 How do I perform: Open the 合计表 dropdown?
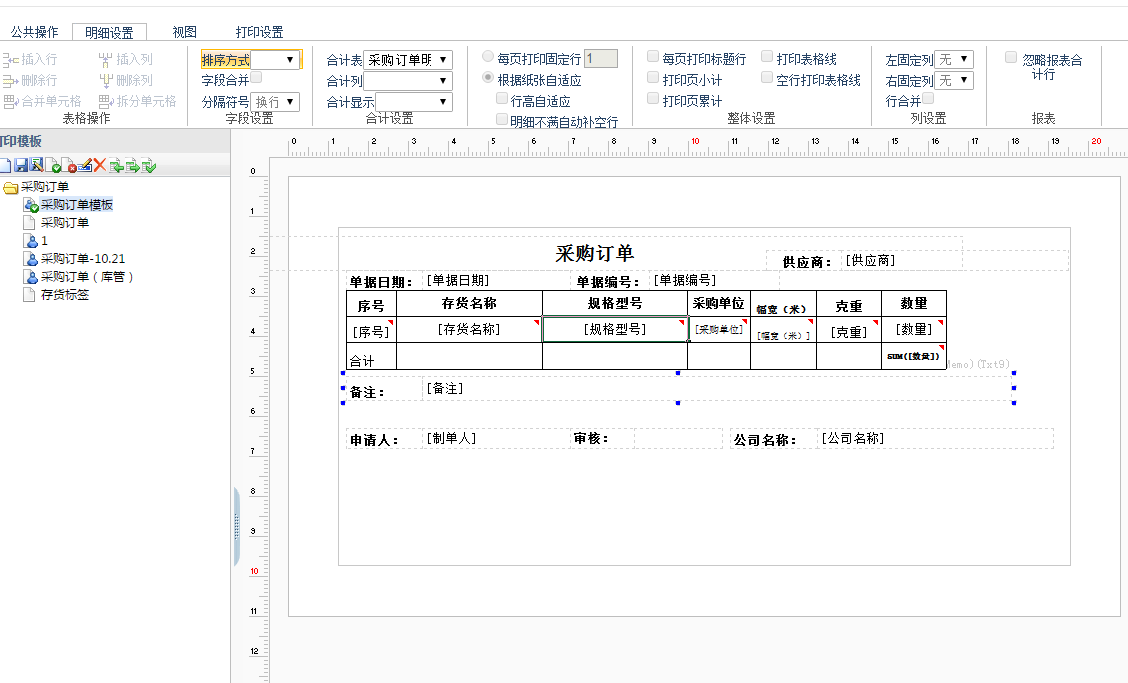pyautogui.click(x=407, y=60)
